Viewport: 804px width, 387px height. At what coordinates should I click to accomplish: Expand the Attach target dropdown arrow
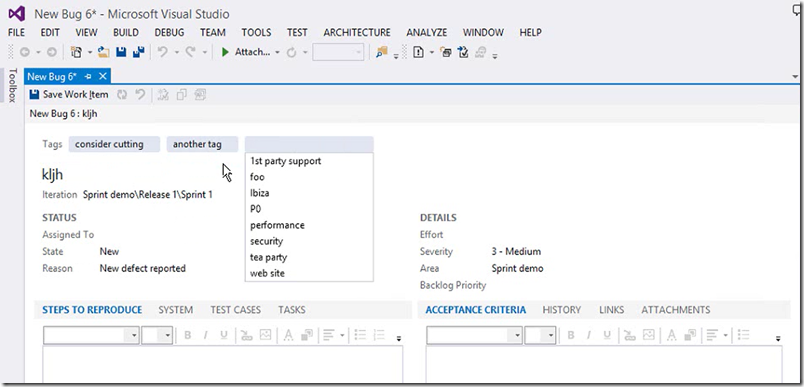click(277, 52)
